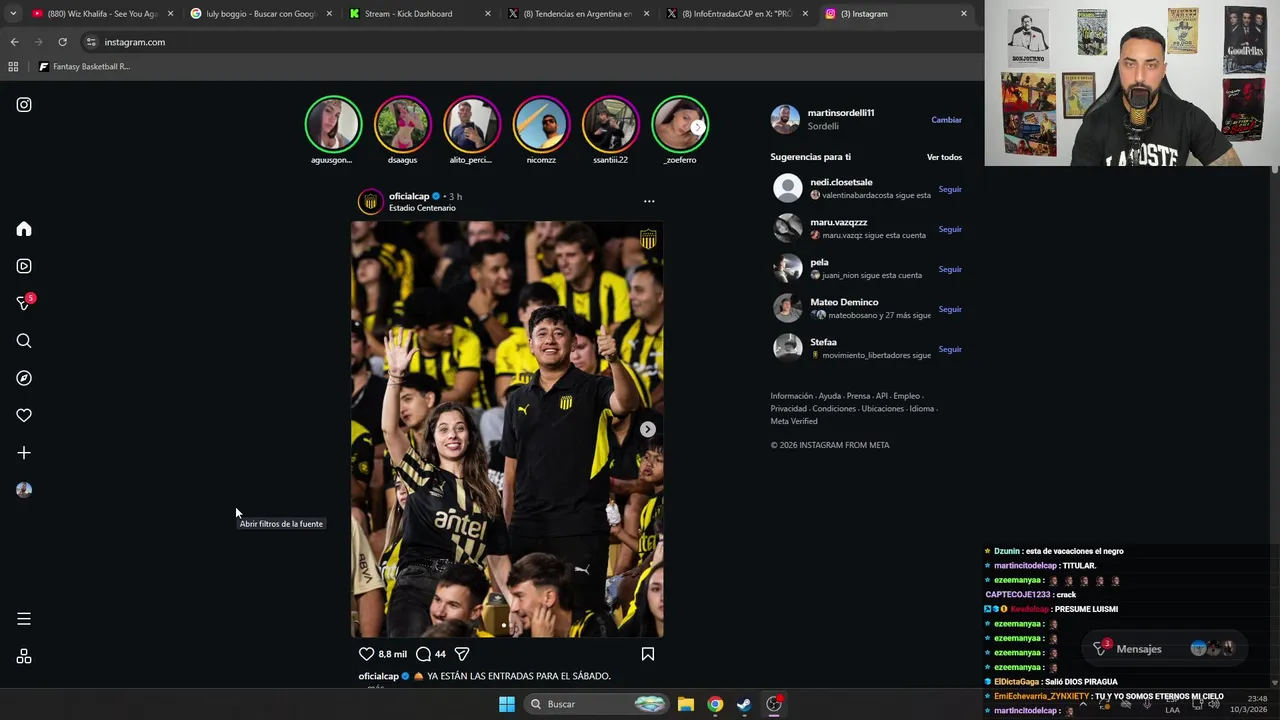Follow Mateo Deminco
Image resolution: width=1280 pixels, height=720 pixels.
(950, 309)
